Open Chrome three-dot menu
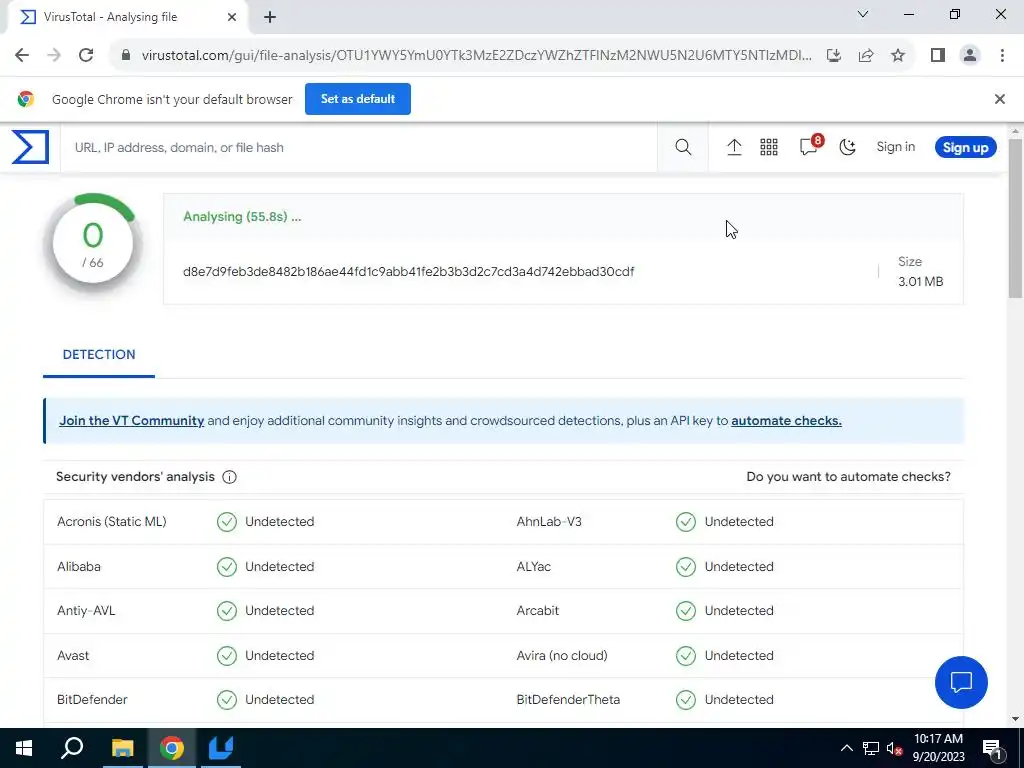 click(1002, 55)
